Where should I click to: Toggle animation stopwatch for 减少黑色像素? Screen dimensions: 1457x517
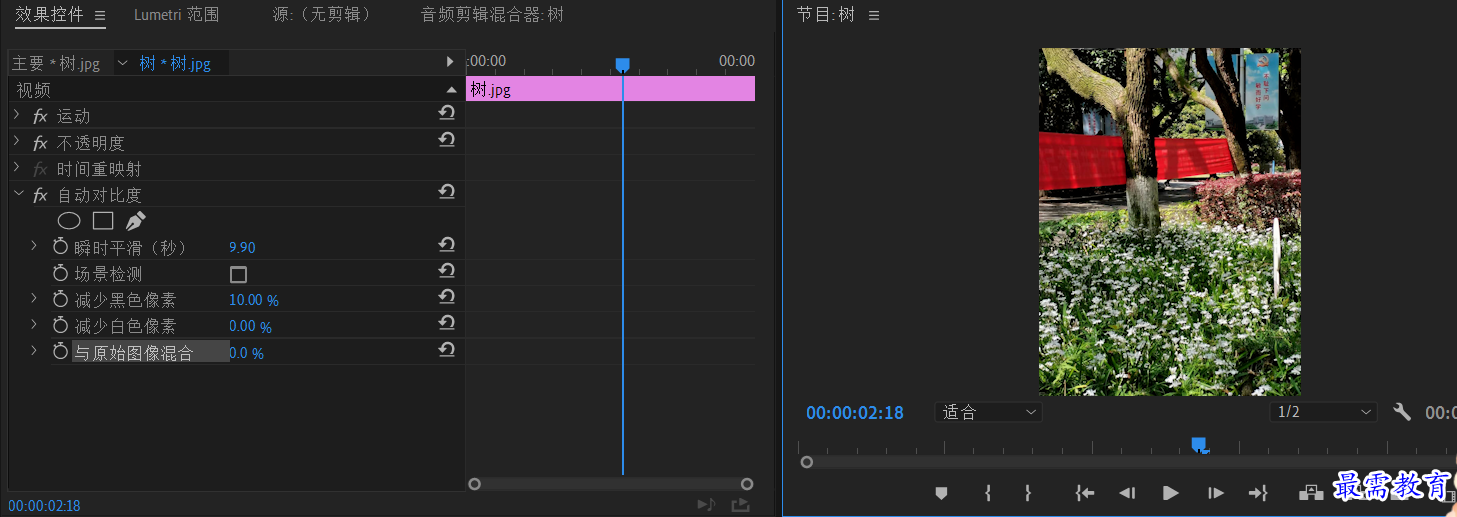pyautogui.click(x=60, y=299)
